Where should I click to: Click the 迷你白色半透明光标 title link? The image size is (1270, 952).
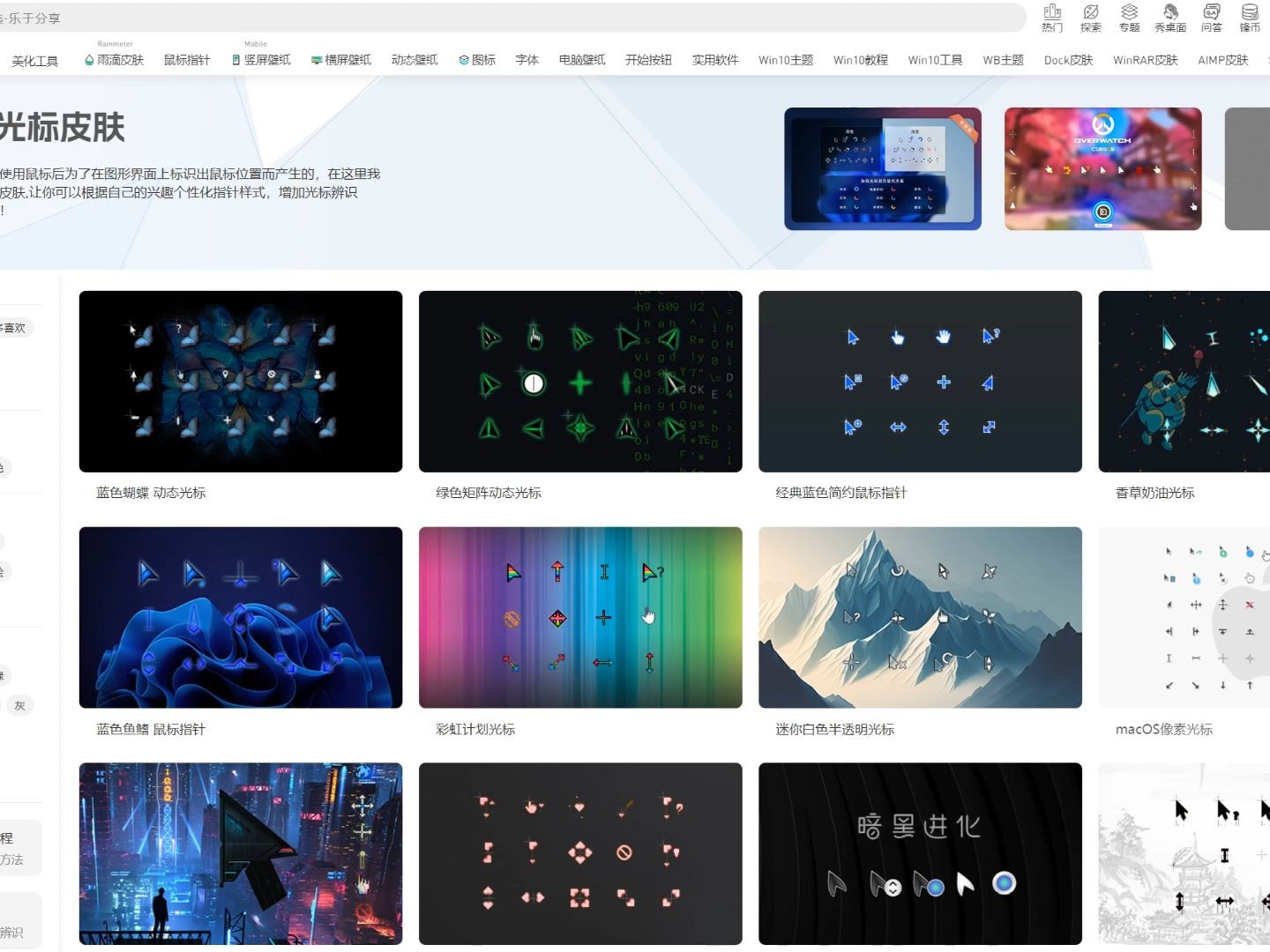click(835, 729)
